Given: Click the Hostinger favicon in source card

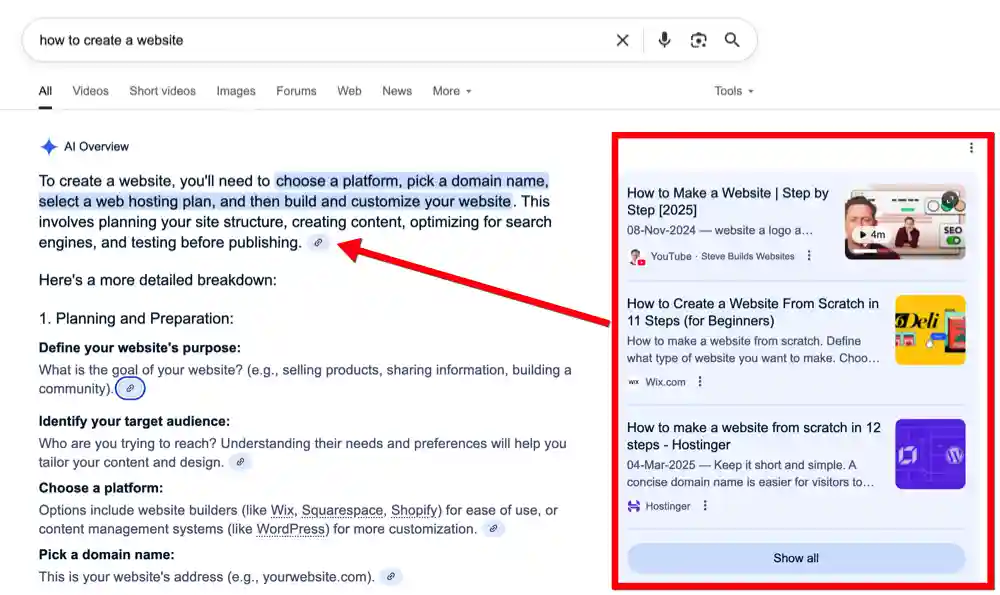Looking at the screenshot, I should click(633, 506).
